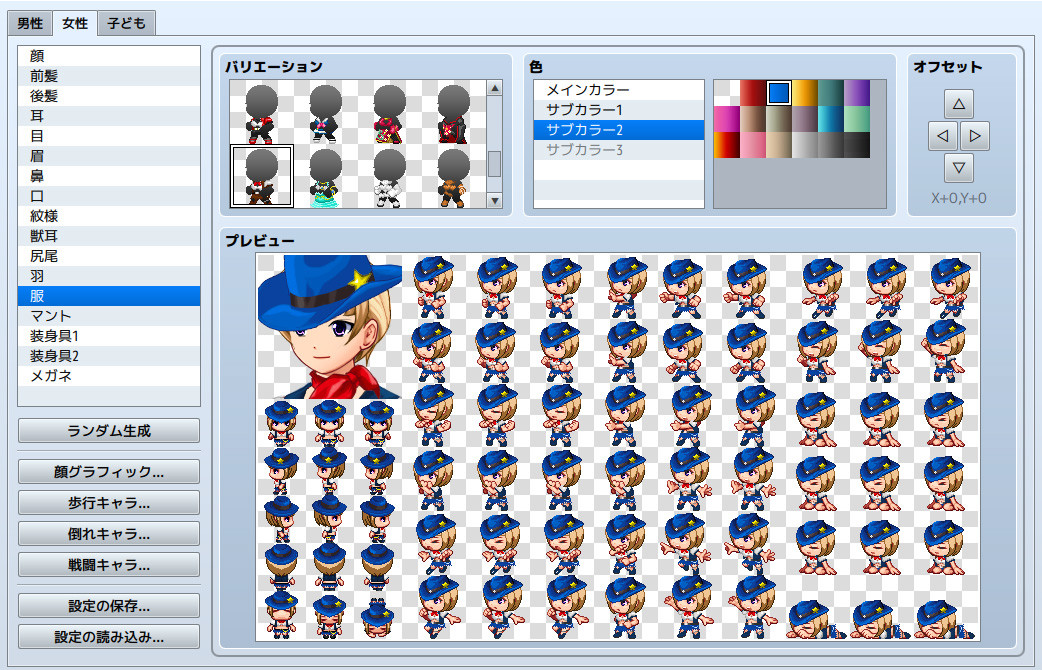Switch to the 子ども tab

125,22
